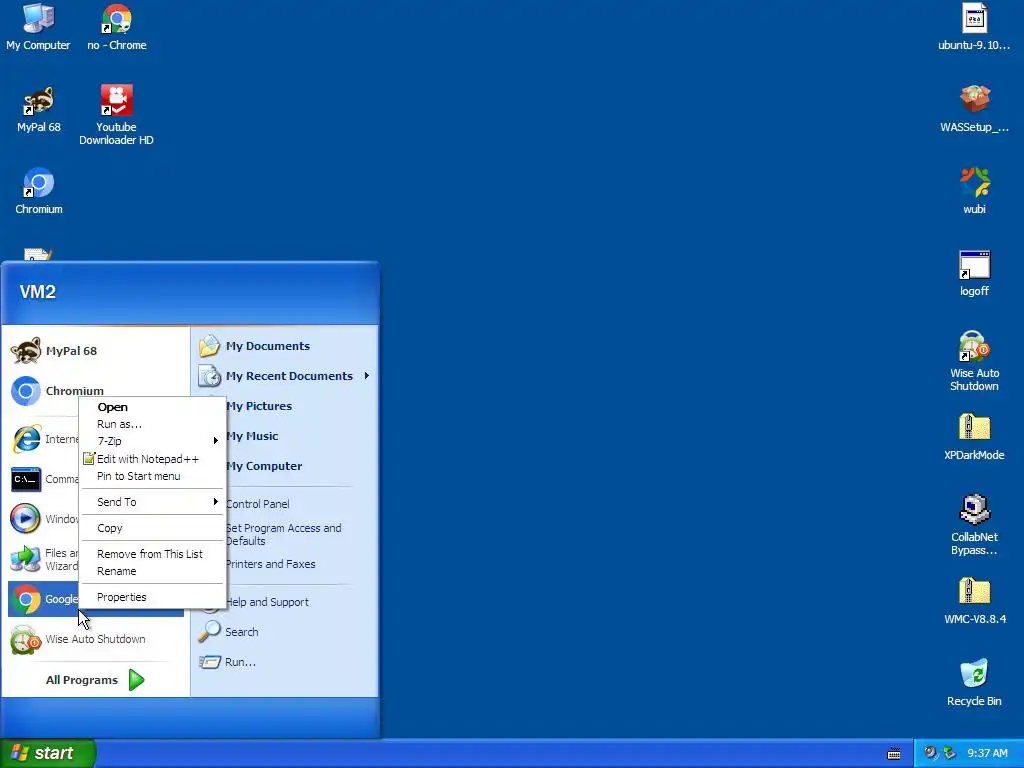Choose Open in the context menu

click(152, 407)
